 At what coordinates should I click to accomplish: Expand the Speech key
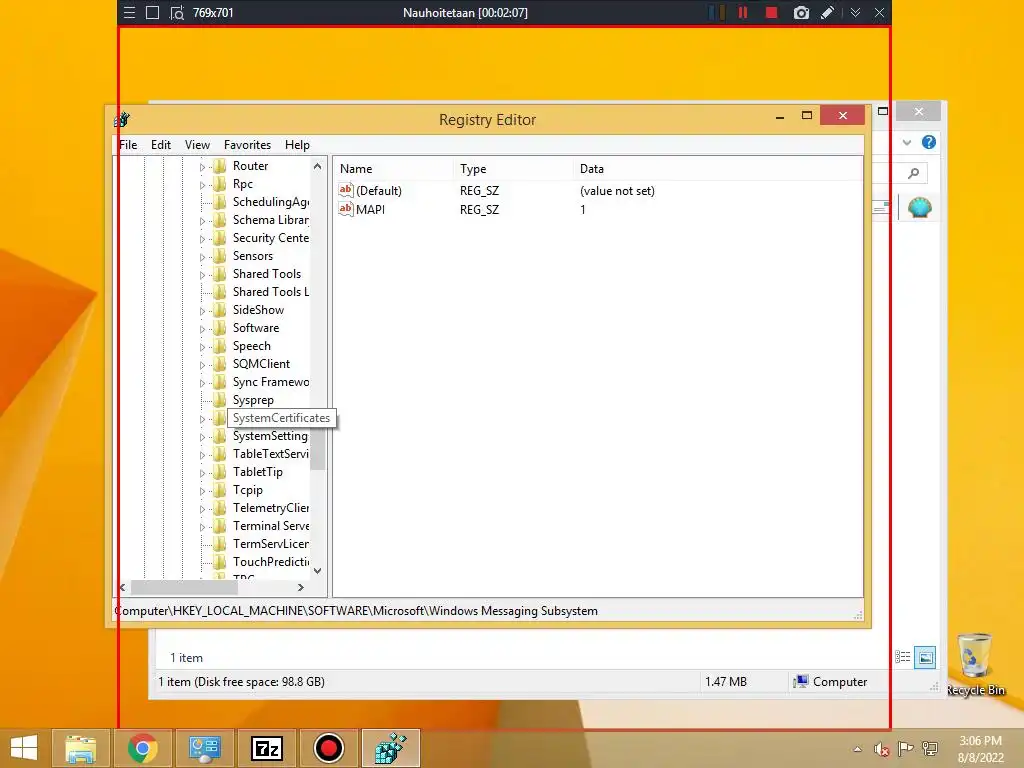(202, 347)
